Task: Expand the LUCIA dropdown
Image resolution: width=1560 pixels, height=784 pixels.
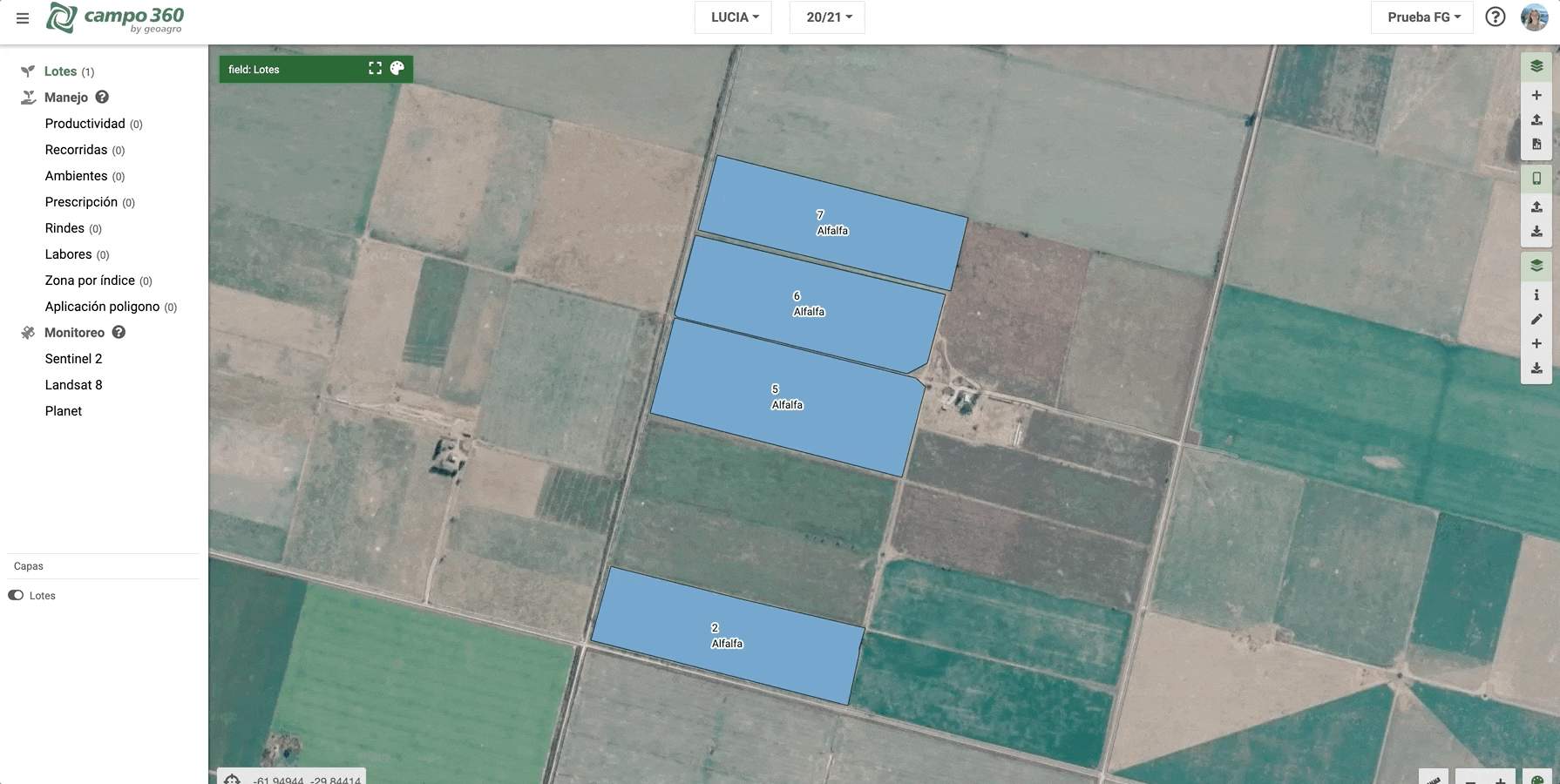Action: [x=733, y=17]
